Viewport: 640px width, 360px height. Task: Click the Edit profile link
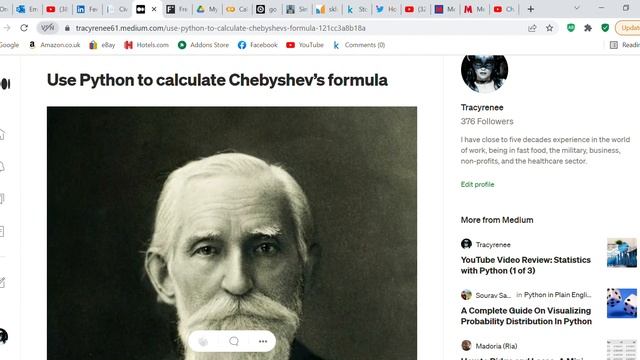(x=477, y=184)
